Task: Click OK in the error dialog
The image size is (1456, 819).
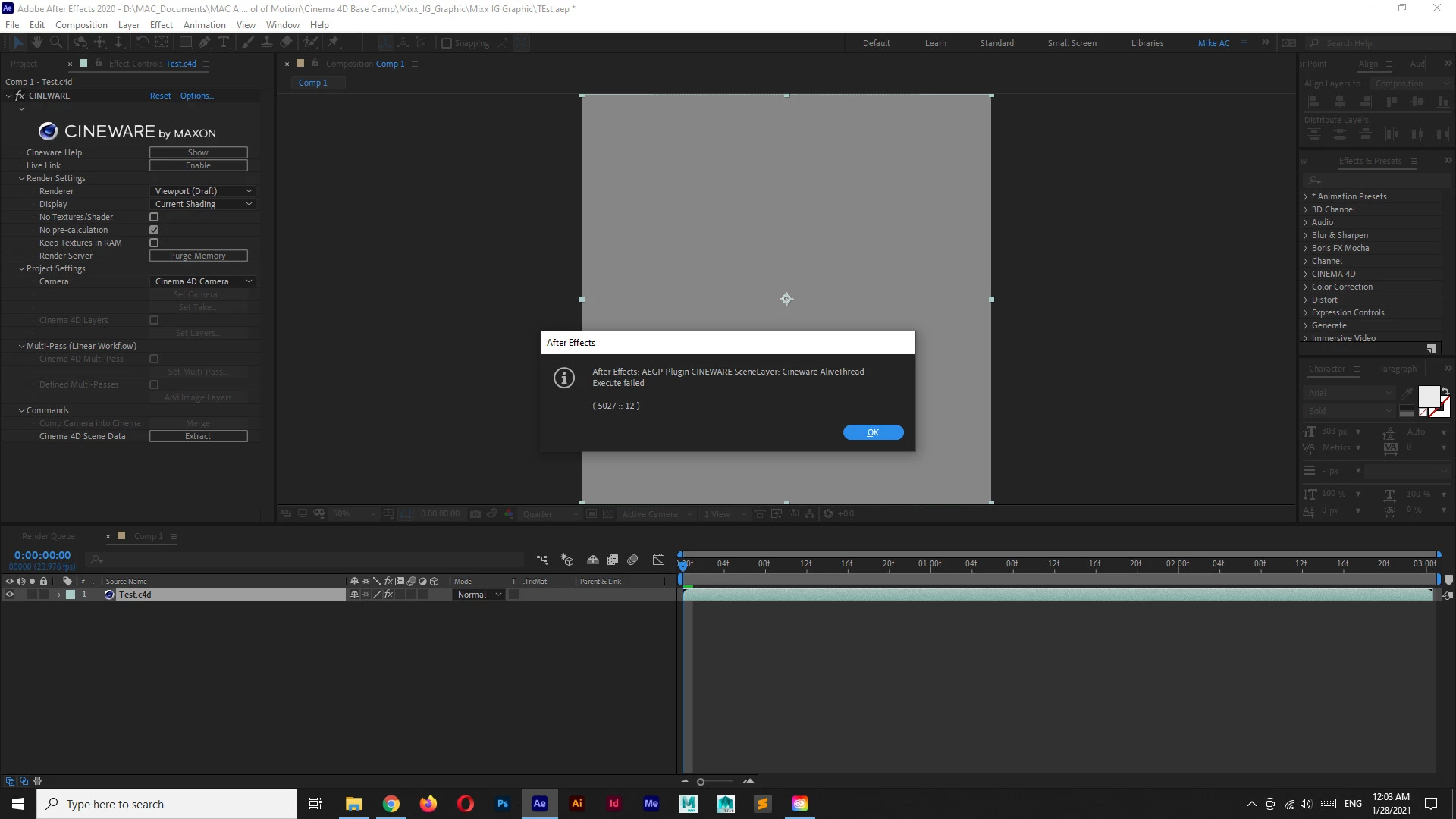Action: point(873,432)
